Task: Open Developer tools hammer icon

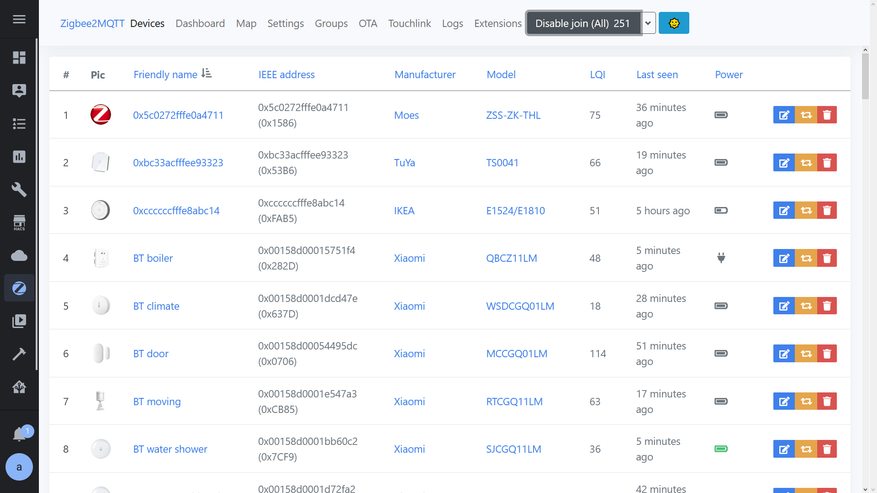Action: click(x=19, y=354)
